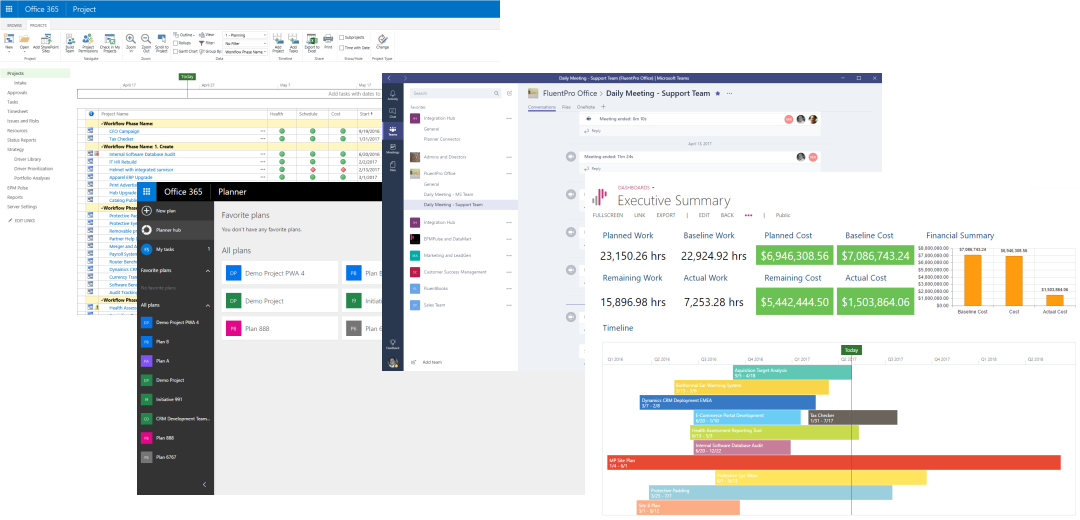Viewport: 1080px width, 520px height.
Task: Click Add team in Teams sidebar
Action: (x=432, y=362)
